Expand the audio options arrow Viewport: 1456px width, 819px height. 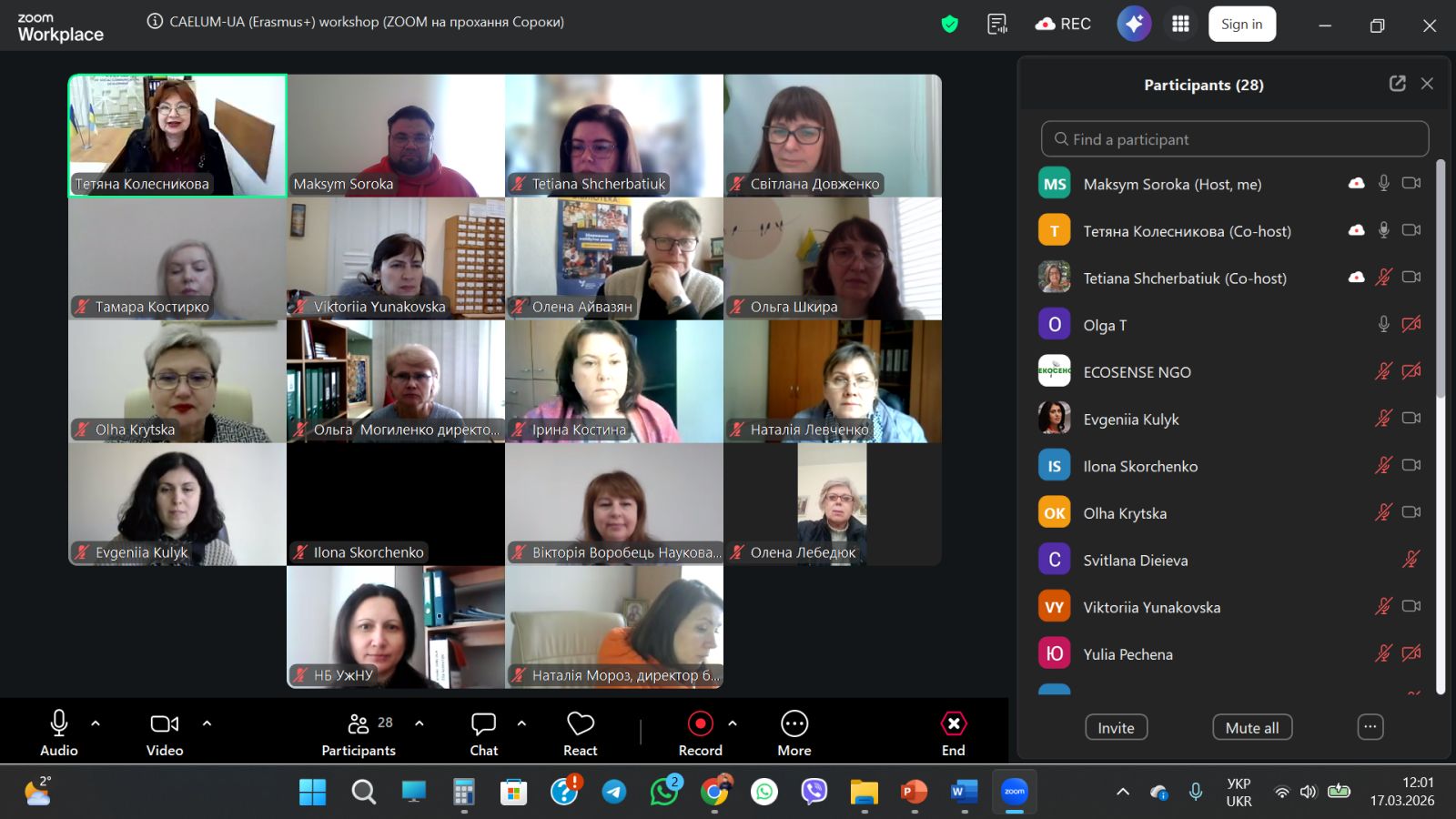(x=96, y=723)
